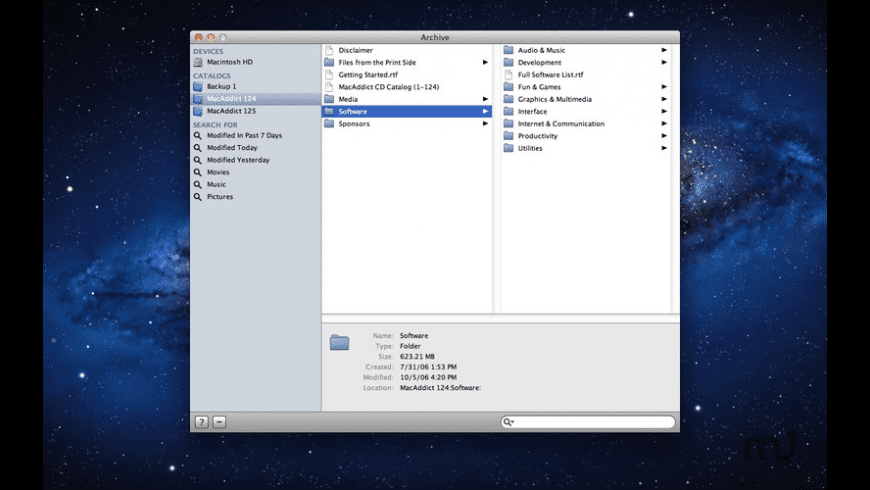
Task: Click the large folder preview icon in info pane
Action: click(340, 342)
